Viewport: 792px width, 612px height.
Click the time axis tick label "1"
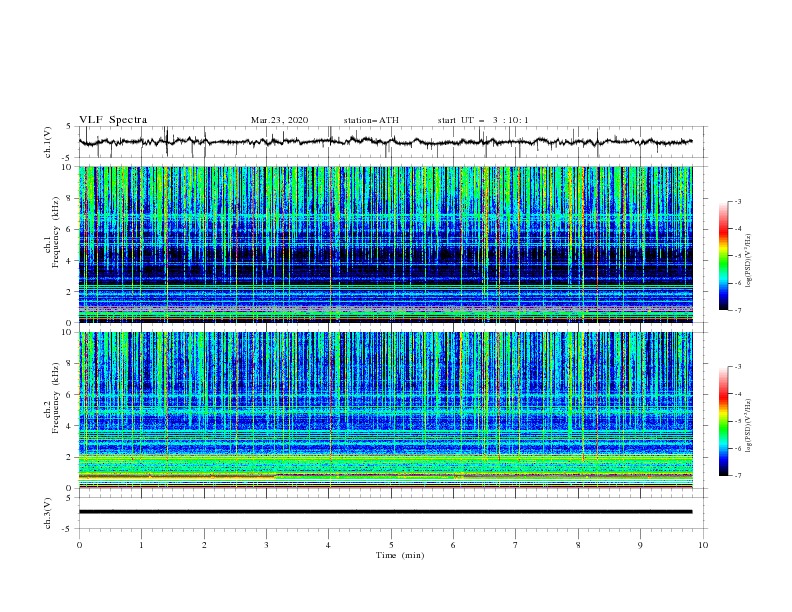point(141,545)
